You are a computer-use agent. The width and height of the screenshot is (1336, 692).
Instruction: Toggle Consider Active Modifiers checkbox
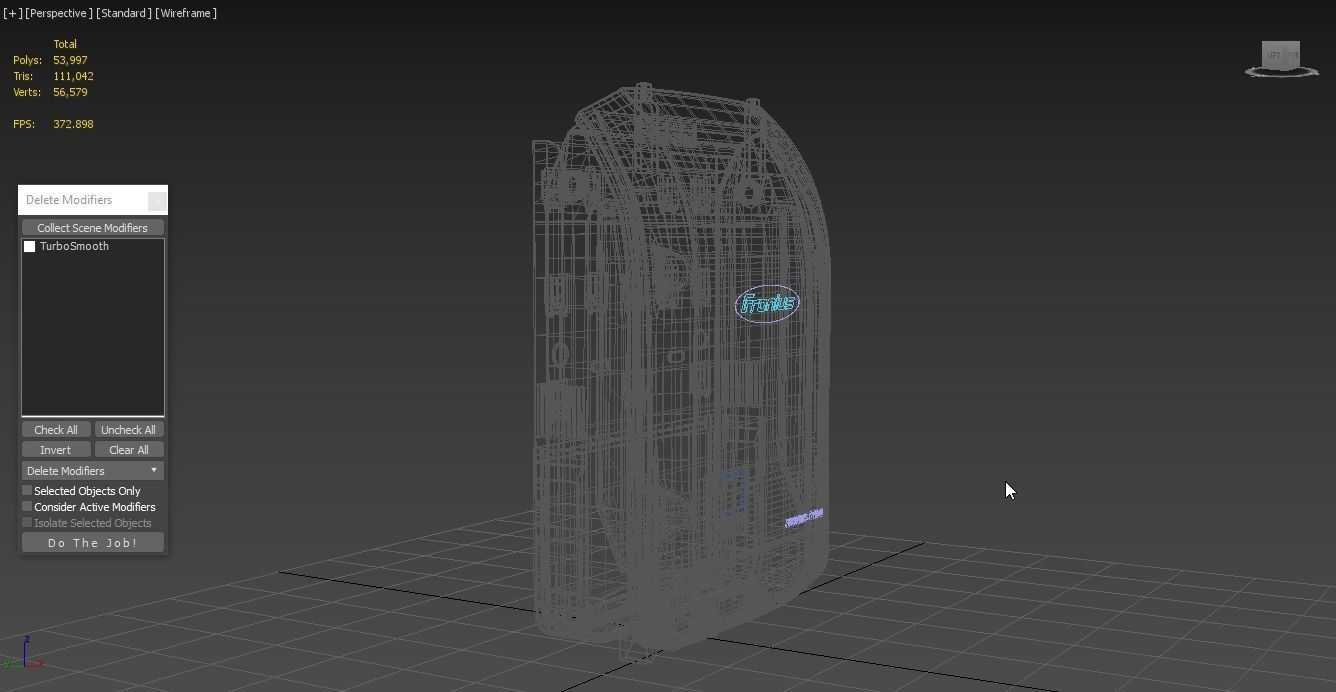(27, 507)
